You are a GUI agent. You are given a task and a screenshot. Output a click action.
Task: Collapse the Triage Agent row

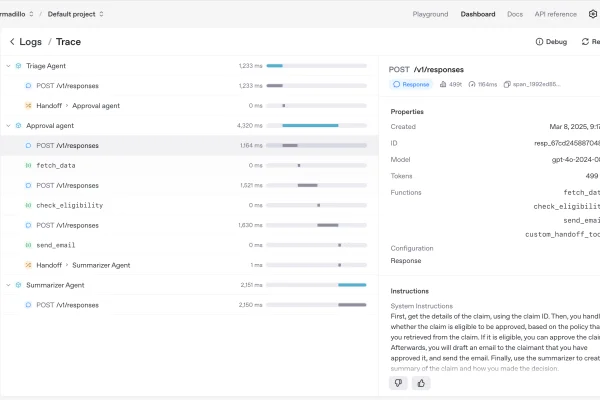(8, 66)
